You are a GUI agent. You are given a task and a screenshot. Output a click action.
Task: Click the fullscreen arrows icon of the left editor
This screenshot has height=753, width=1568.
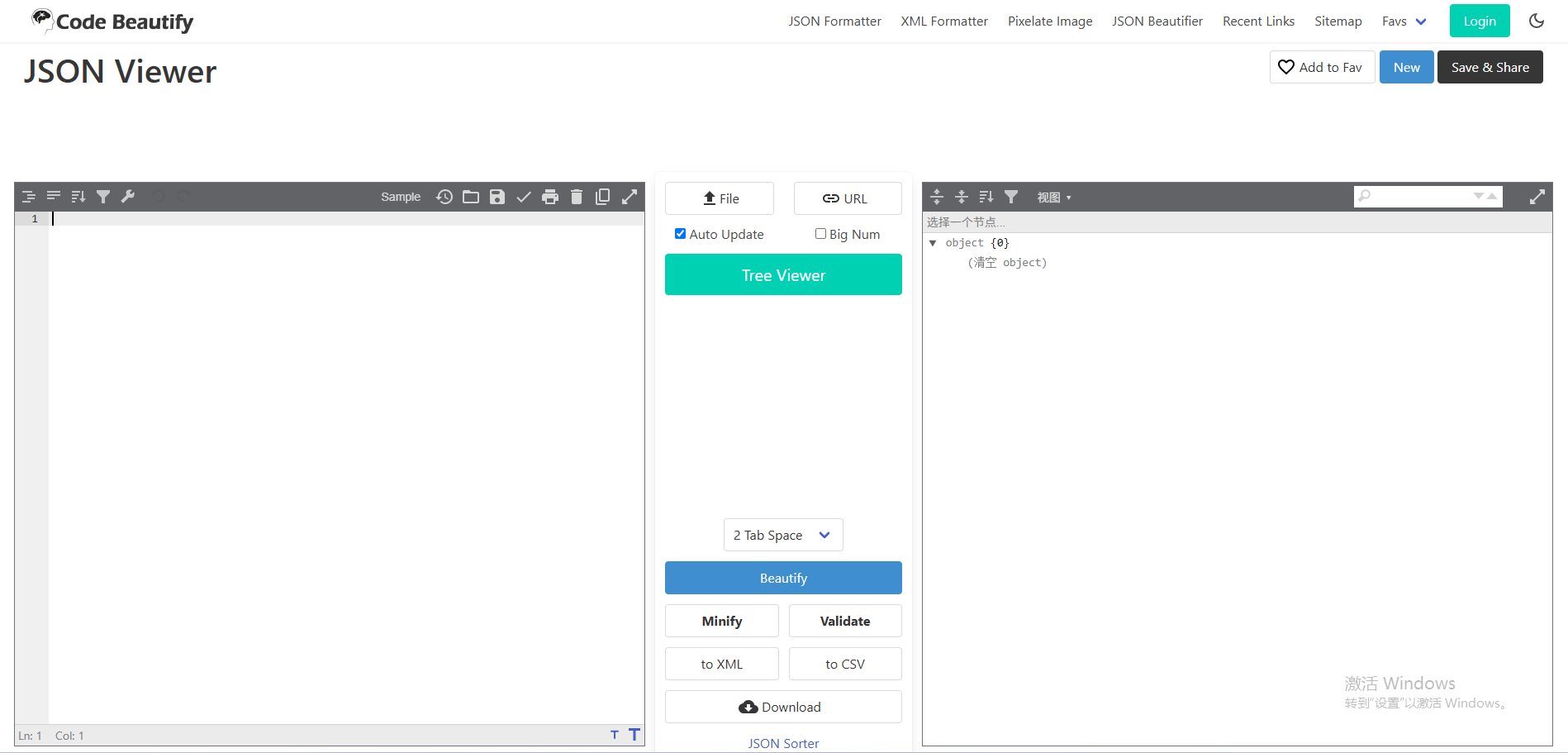click(630, 197)
